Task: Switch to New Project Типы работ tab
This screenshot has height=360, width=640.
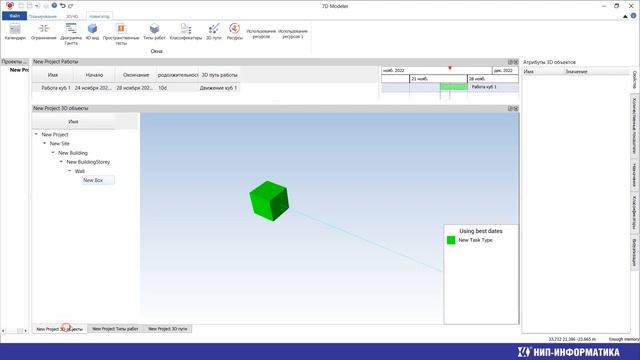Action: pyautogui.click(x=115, y=329)
